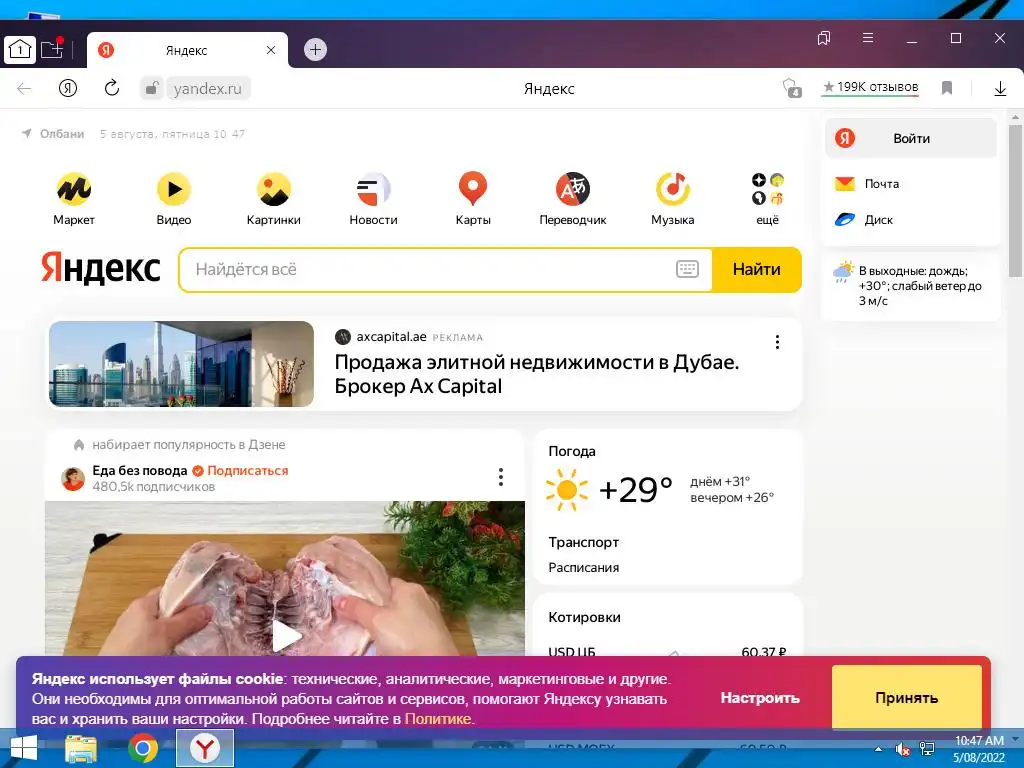Switch to the Яндекс browser tab
This screenshot has width=1024, height=768.
pyautogui.click(x=187, y=50)
